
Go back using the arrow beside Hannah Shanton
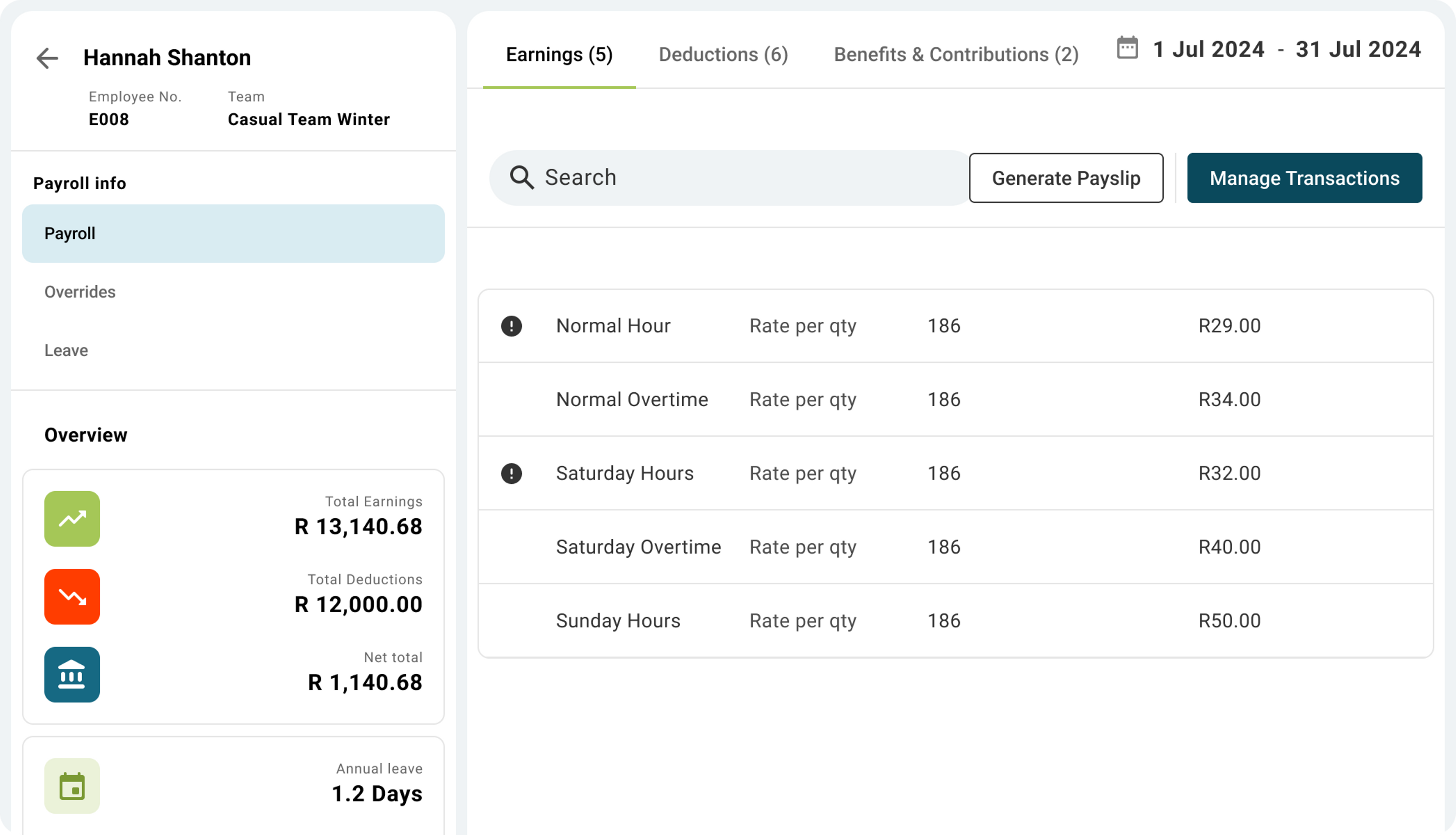tap(47, 58)
